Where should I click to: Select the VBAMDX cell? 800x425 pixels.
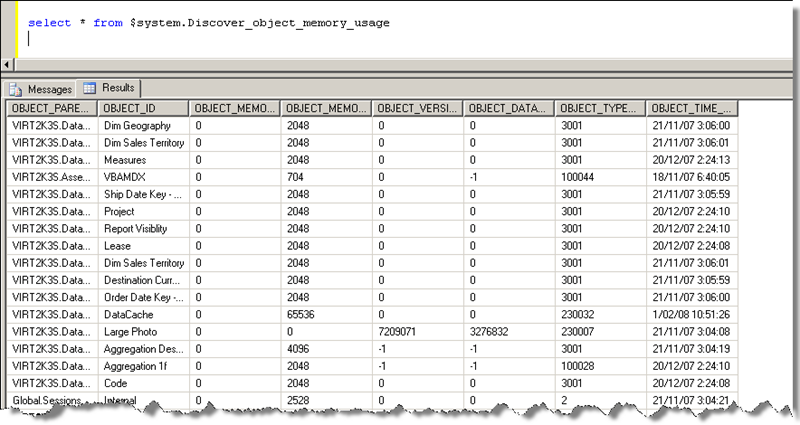pos(143,177)
